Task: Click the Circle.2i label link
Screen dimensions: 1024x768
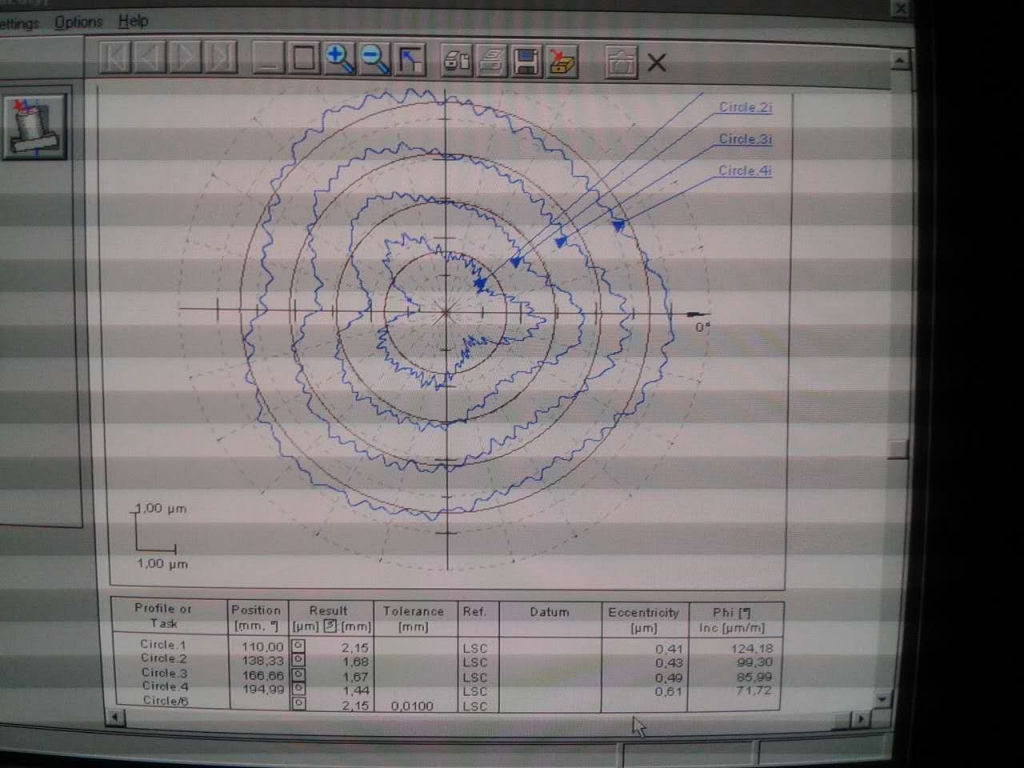Action: click(745, 108)
